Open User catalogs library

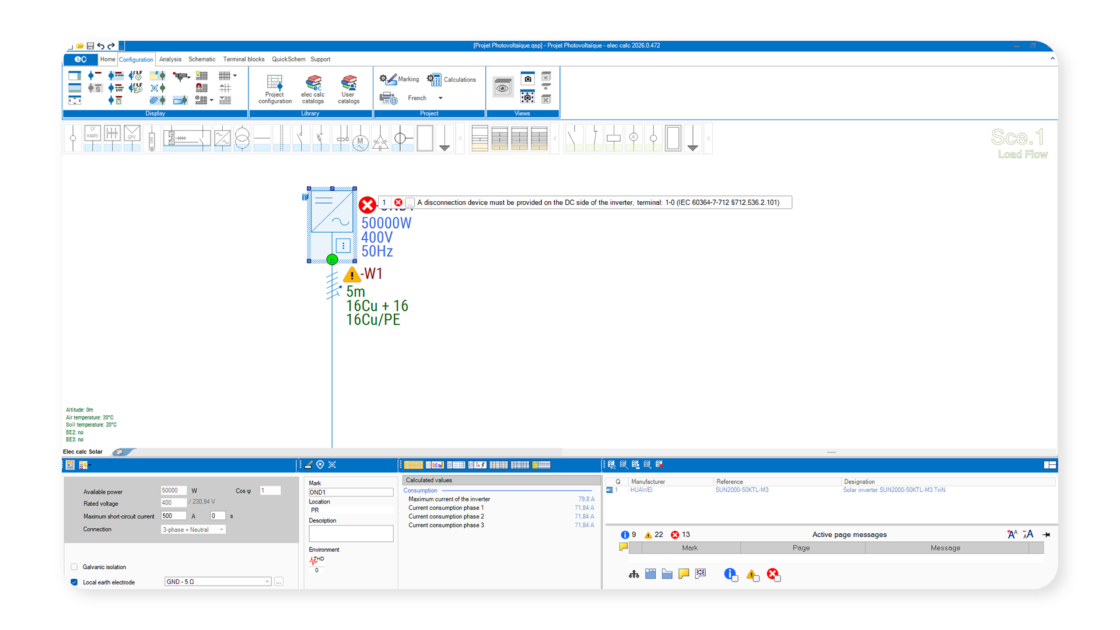coord(348,87)
